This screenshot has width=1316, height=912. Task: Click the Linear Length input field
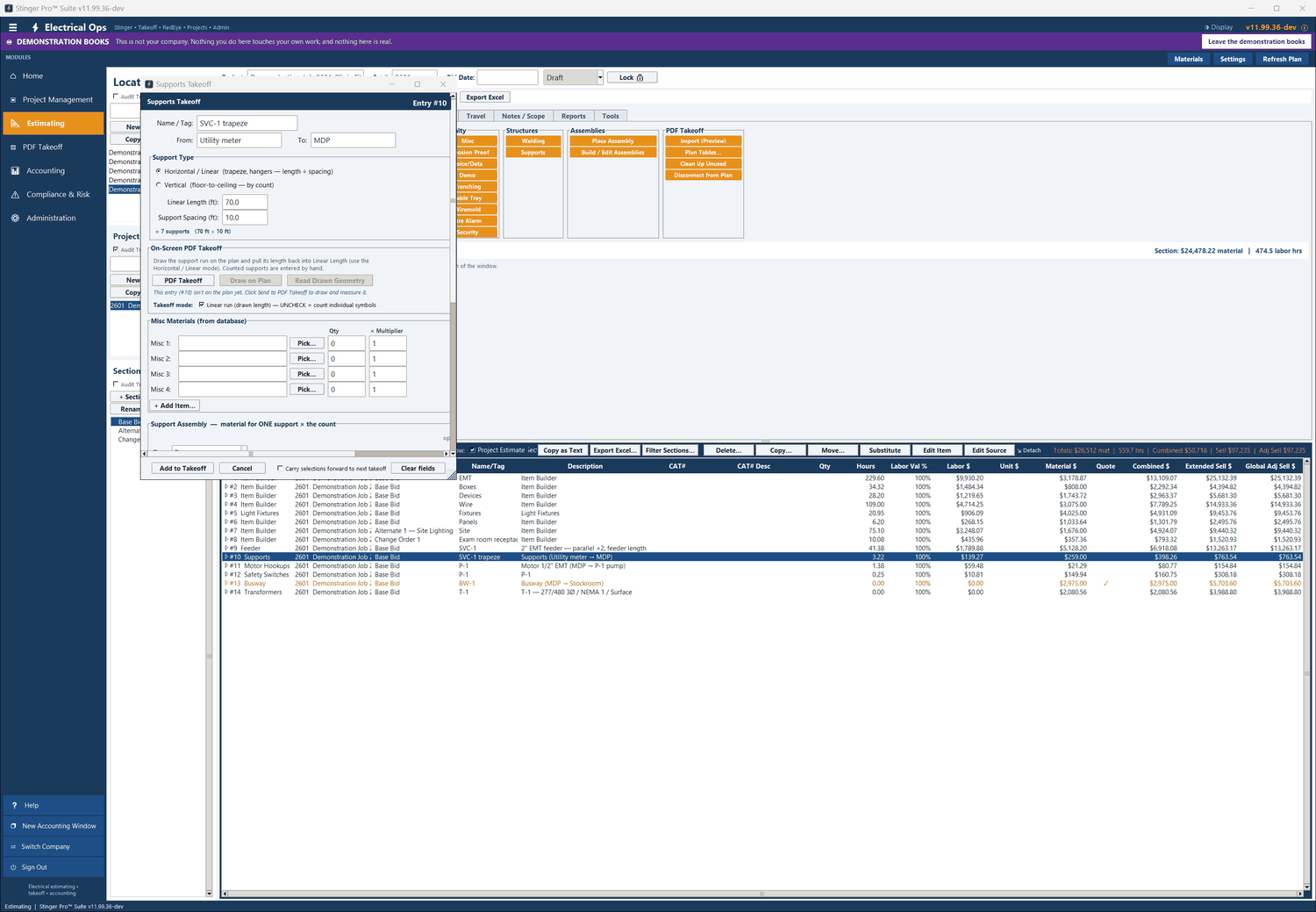[245, 202]
